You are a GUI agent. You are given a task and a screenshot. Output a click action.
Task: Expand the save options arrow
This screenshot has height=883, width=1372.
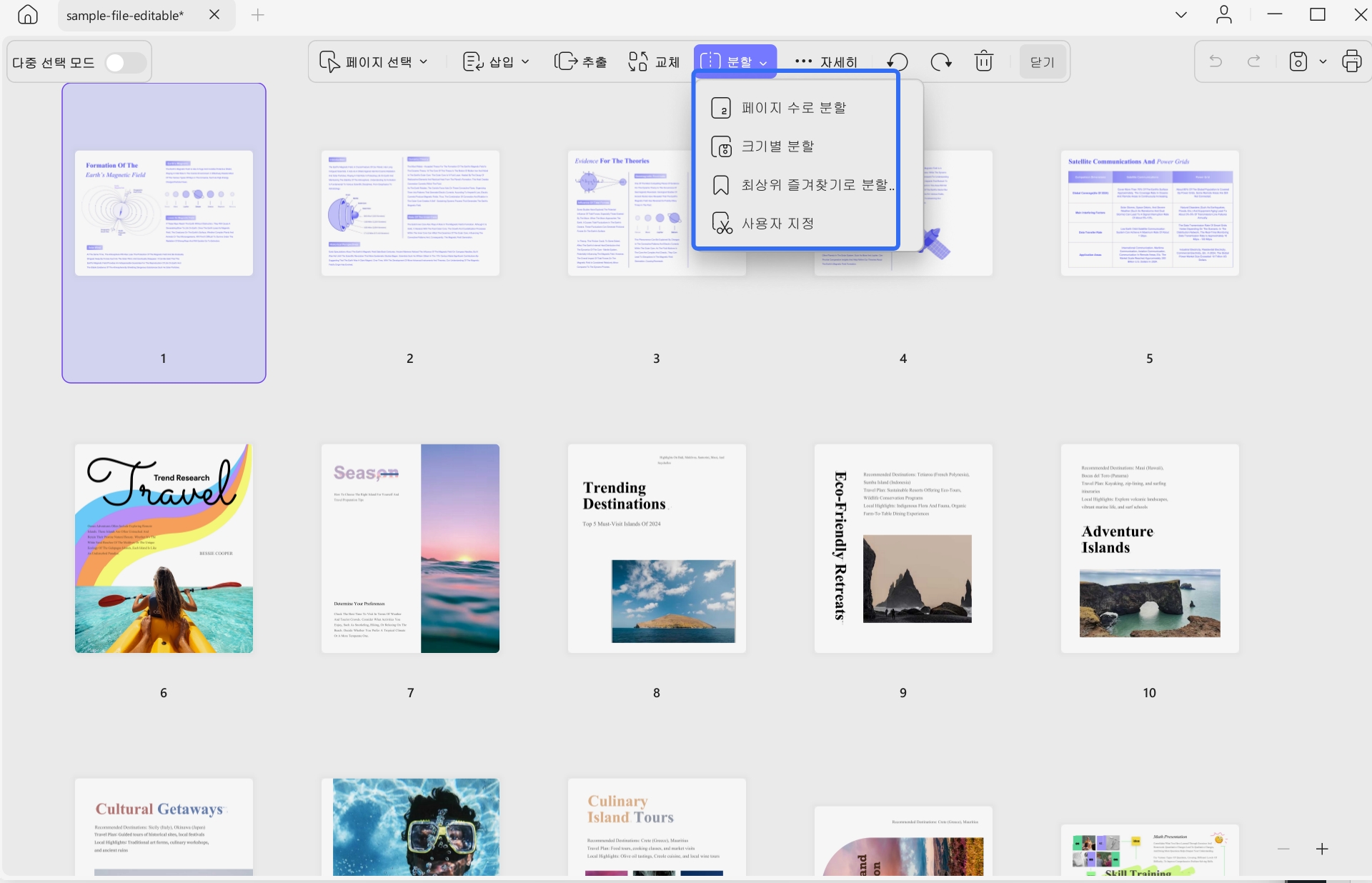[x=1323, y=62]
